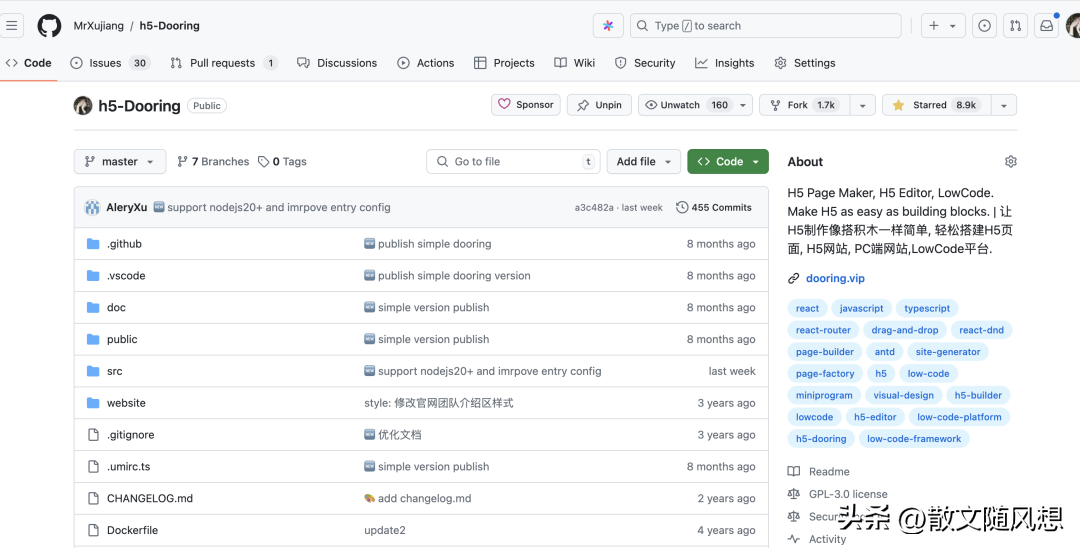Switch to the Actions tab

click(x=426, y=63)
